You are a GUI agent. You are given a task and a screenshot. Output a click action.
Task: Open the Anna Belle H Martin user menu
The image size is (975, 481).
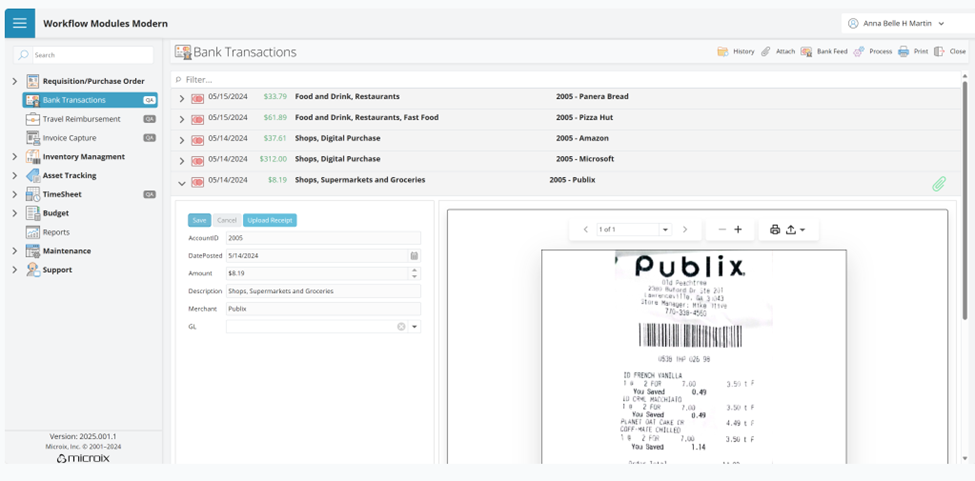(895, 23)
